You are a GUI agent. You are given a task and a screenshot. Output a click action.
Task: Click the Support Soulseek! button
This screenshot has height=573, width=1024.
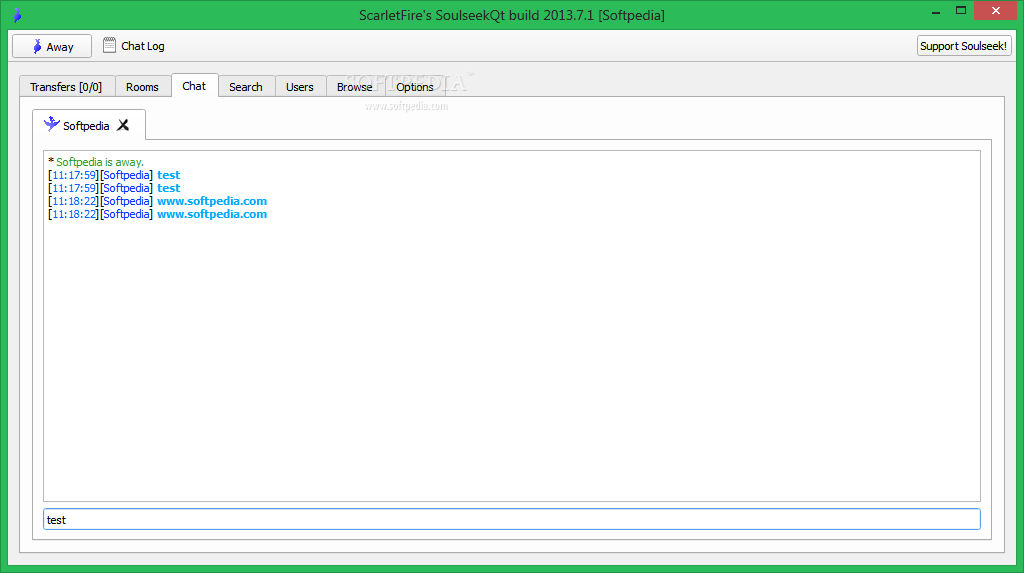click(x=963, y=46)
